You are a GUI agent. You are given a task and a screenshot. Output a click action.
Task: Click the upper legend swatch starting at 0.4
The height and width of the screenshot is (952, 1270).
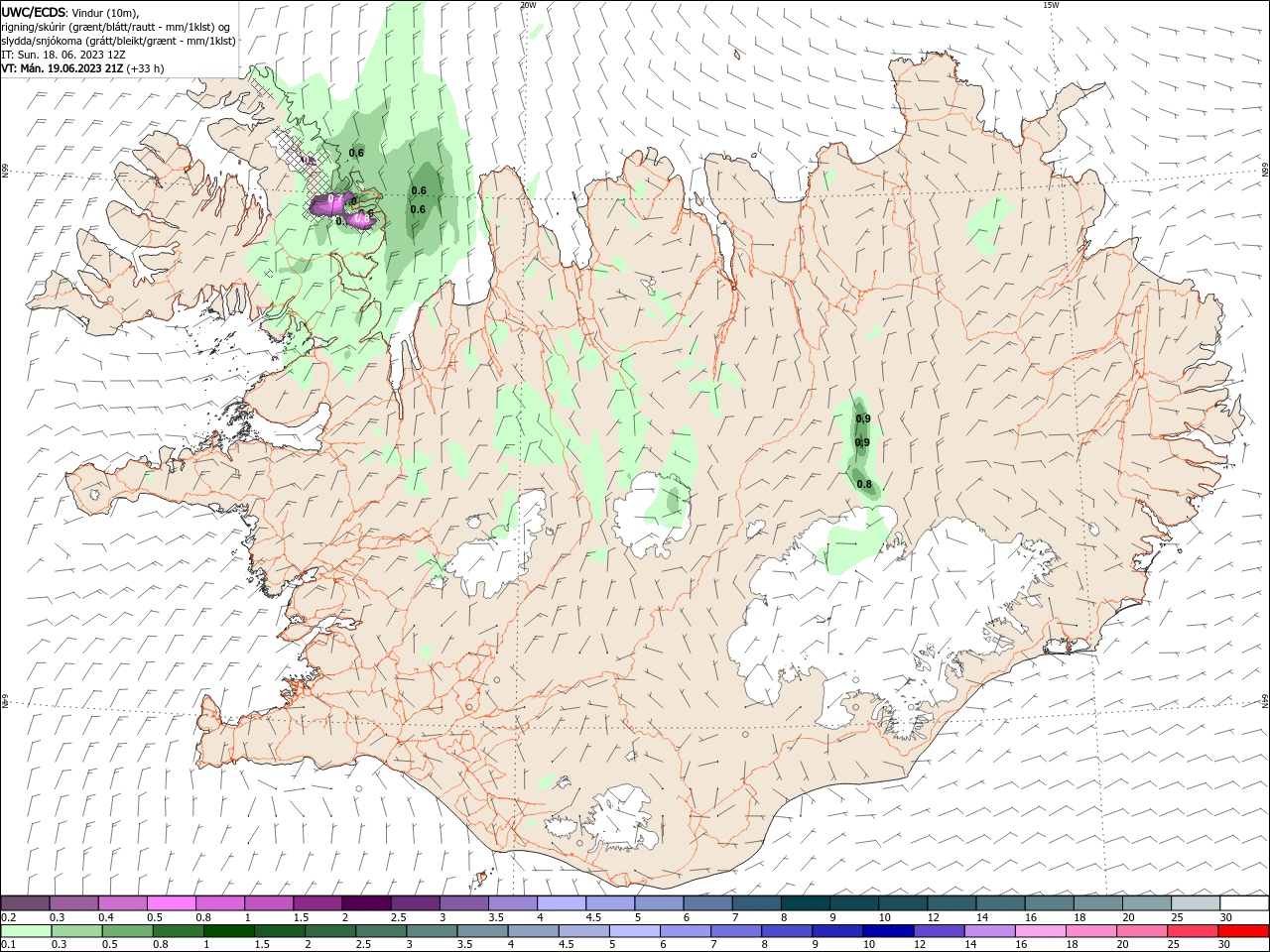[122, 903]
